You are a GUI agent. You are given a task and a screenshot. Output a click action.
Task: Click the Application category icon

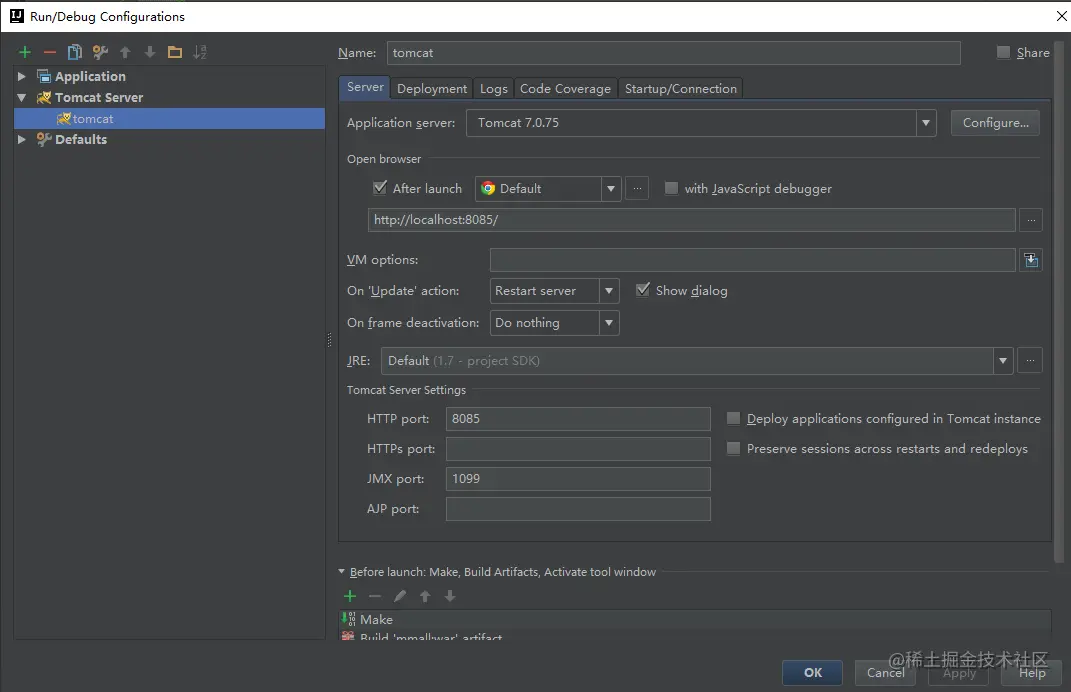(44, 77)
